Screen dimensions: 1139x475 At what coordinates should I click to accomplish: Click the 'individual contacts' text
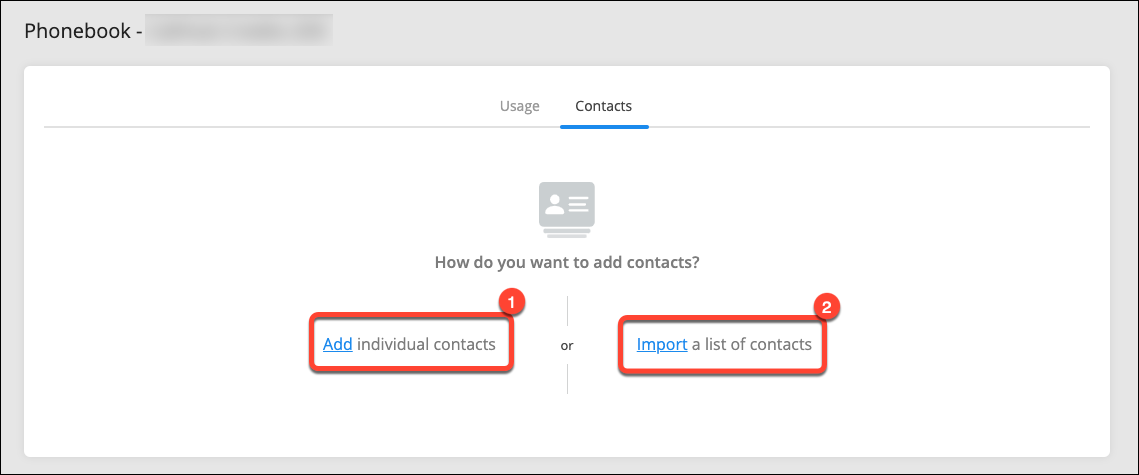[426, 344]
